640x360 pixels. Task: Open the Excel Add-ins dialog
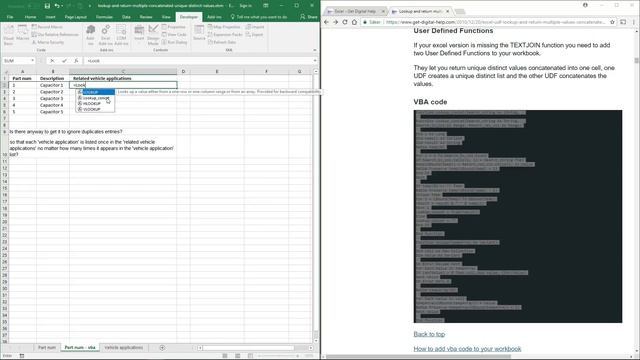pos(106,34)
